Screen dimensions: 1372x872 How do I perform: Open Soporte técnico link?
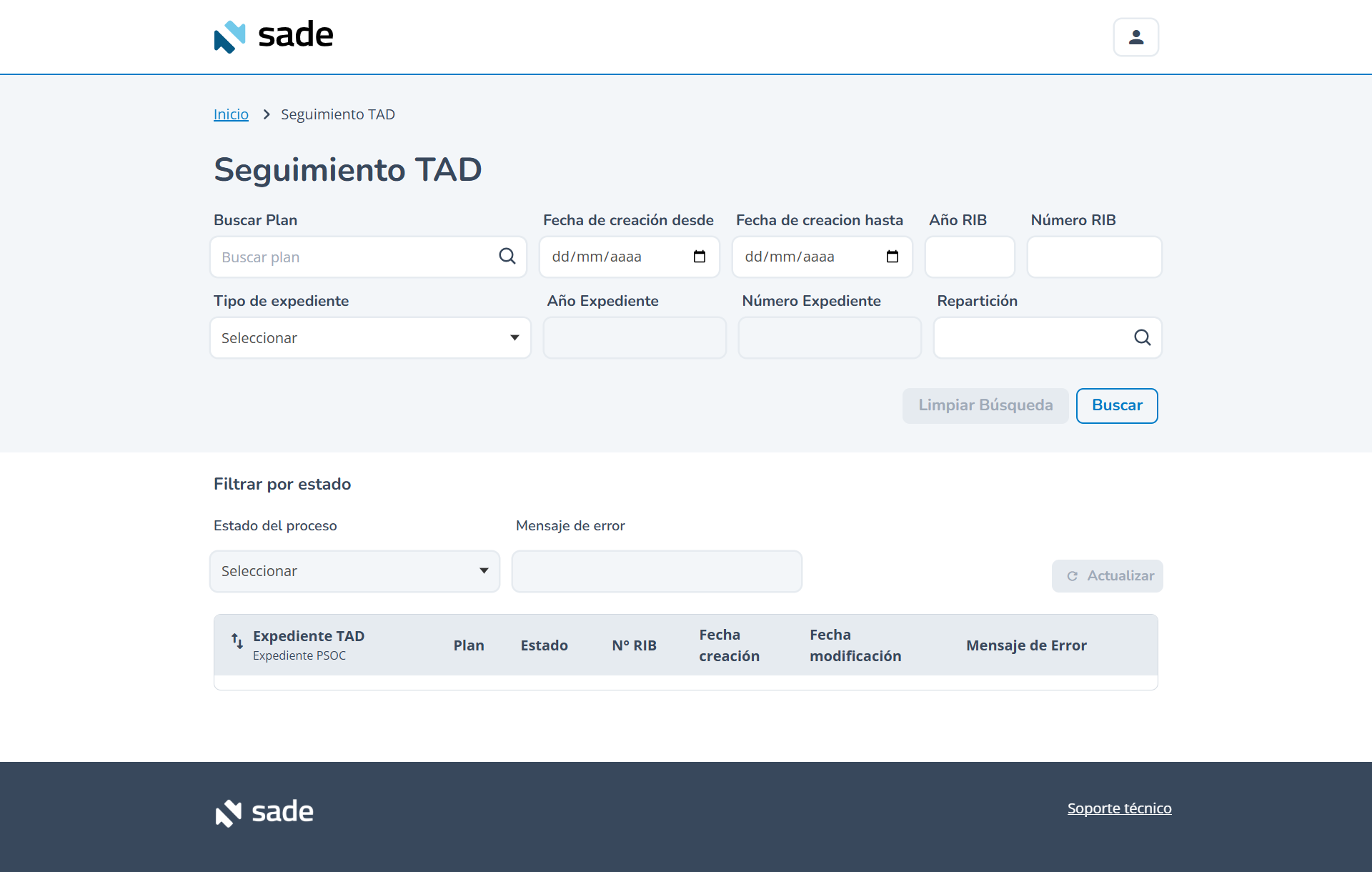(1119, 808)
